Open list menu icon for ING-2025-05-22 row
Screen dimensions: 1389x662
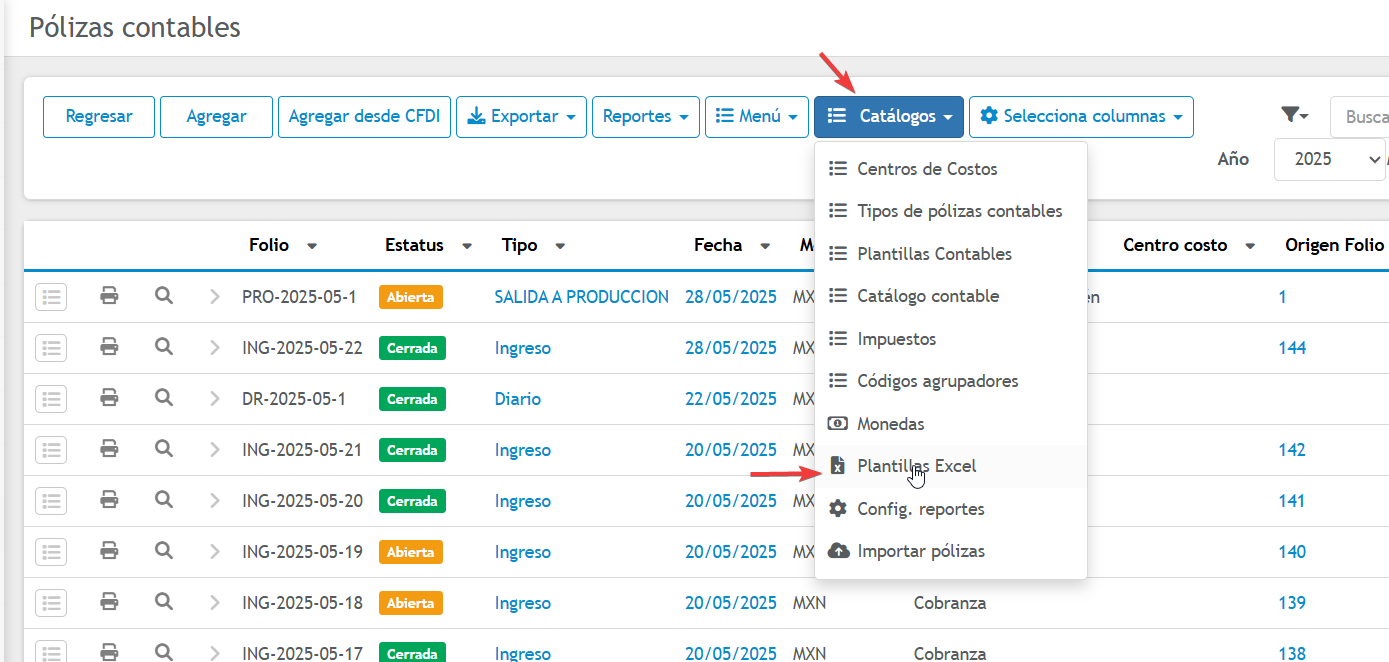point(51,347)
